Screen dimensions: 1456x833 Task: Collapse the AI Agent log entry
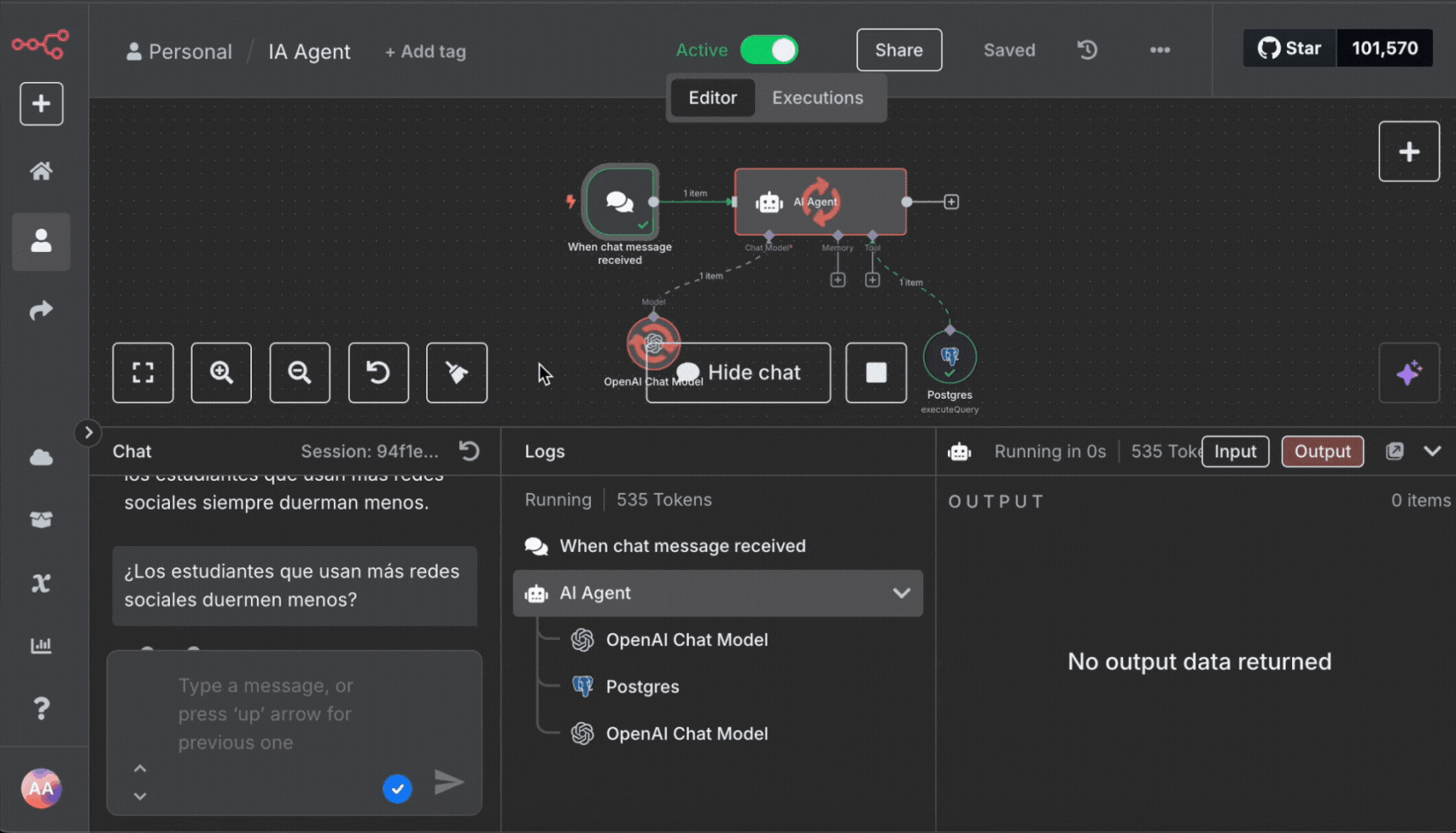[x=901, y=593]
